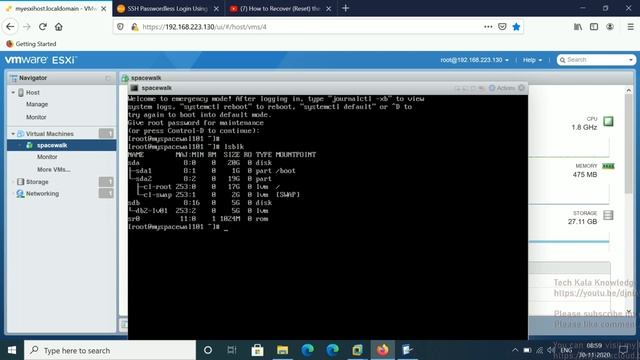Screen dimensions: 640x360
Task: Click the Memory usage icon
Action: click(x=608, y=166)
